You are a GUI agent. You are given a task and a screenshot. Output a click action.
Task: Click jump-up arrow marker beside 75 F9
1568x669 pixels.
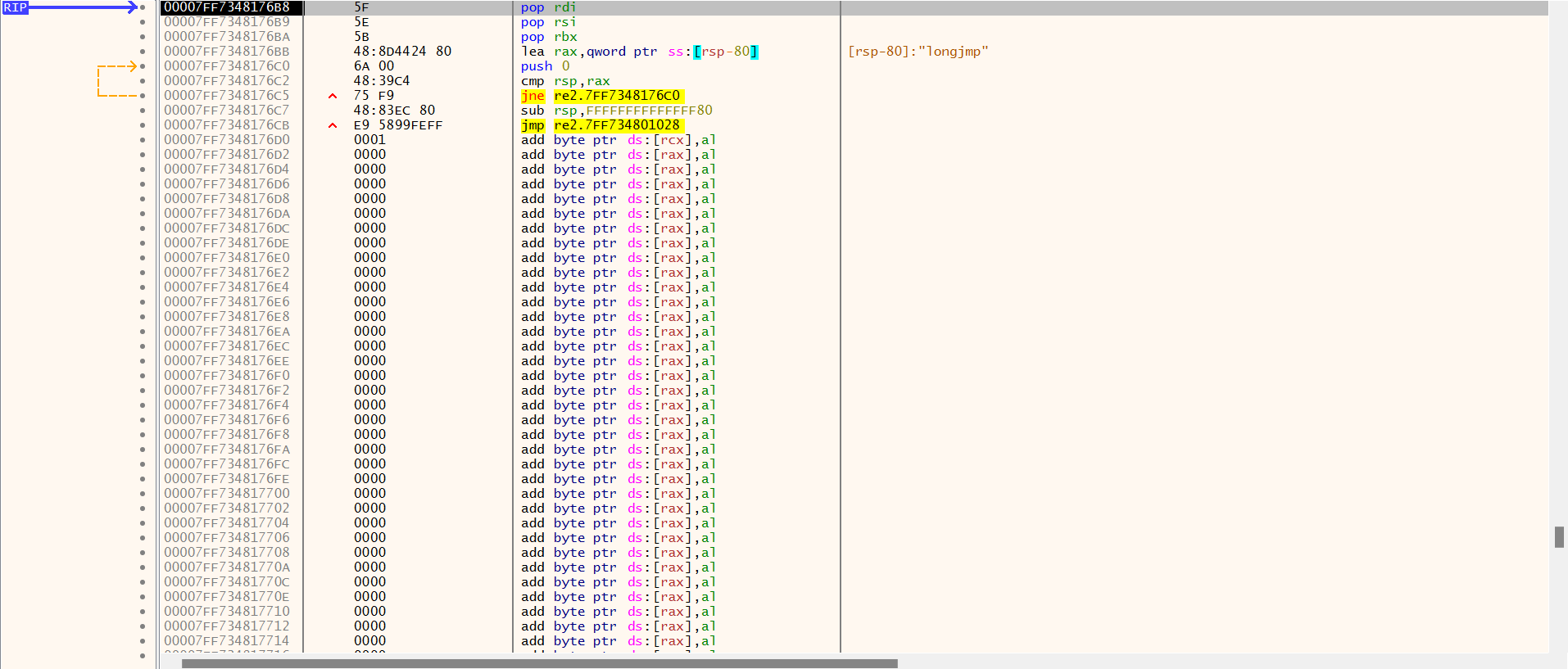(333, 96)
